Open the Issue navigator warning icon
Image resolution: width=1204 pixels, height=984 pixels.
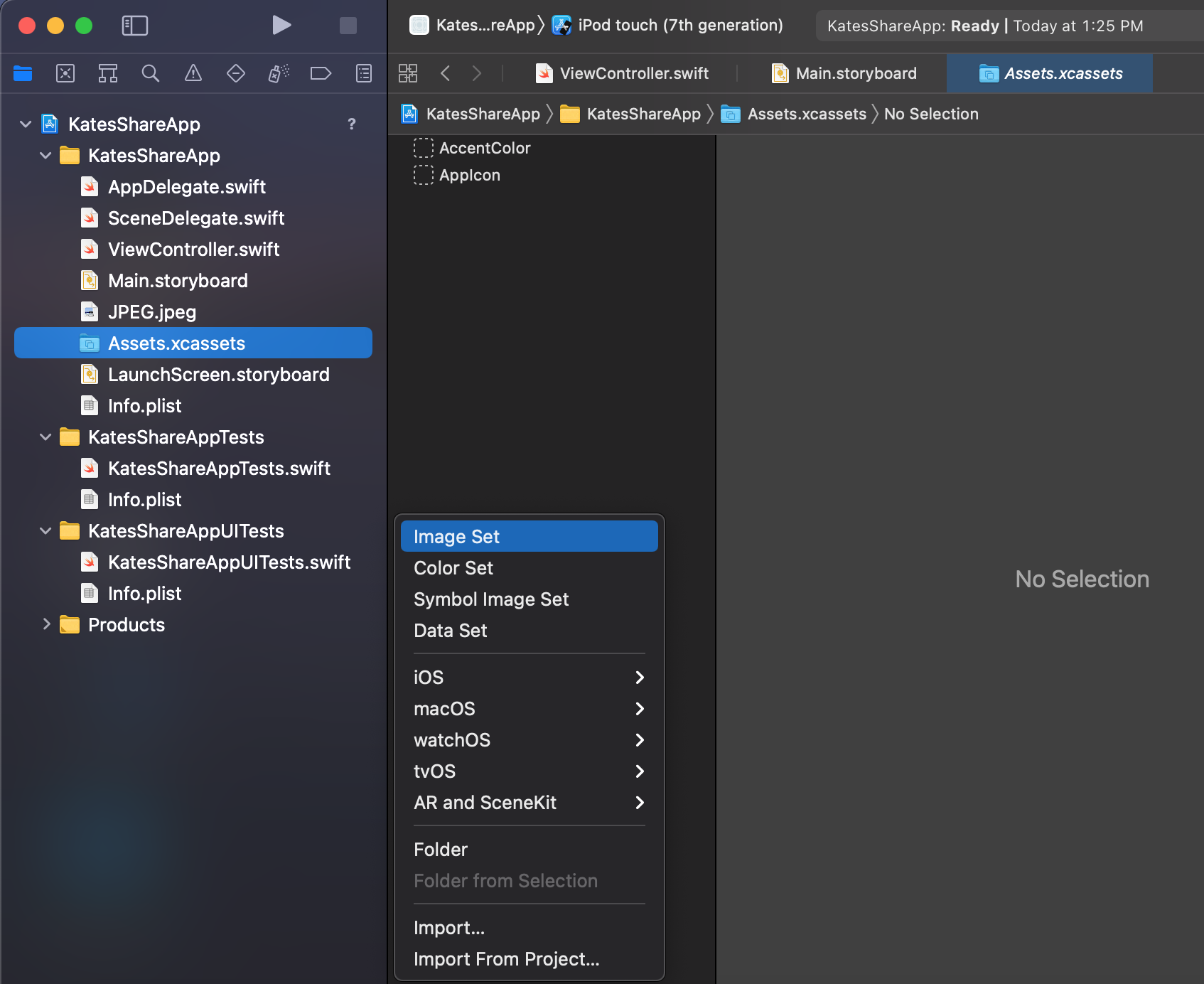point(193,73)
